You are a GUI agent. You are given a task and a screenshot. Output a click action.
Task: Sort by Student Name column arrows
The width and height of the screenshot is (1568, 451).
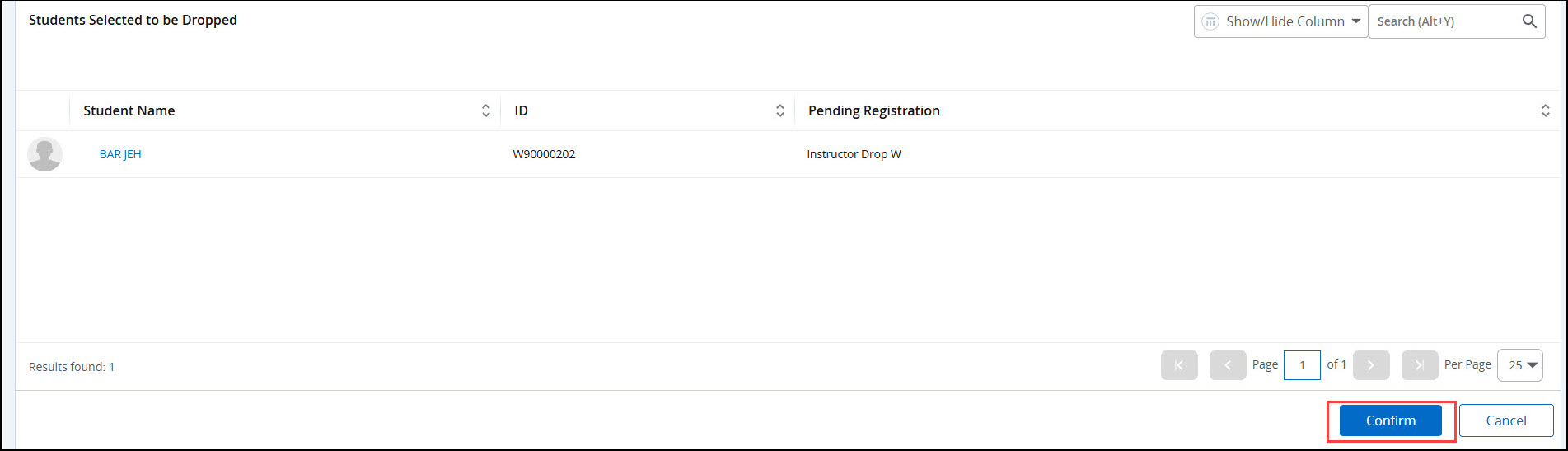click(485, 110)
